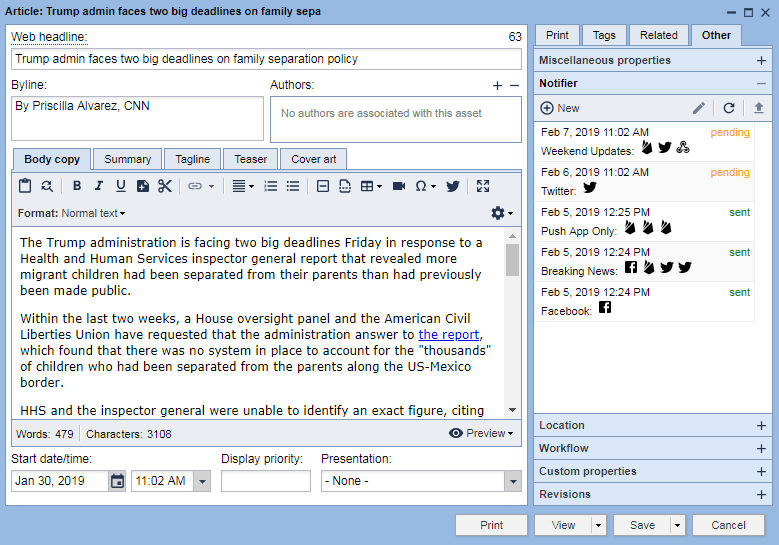Click in the Web headline field
The image size is (779, 545).
tap(266, 59)
